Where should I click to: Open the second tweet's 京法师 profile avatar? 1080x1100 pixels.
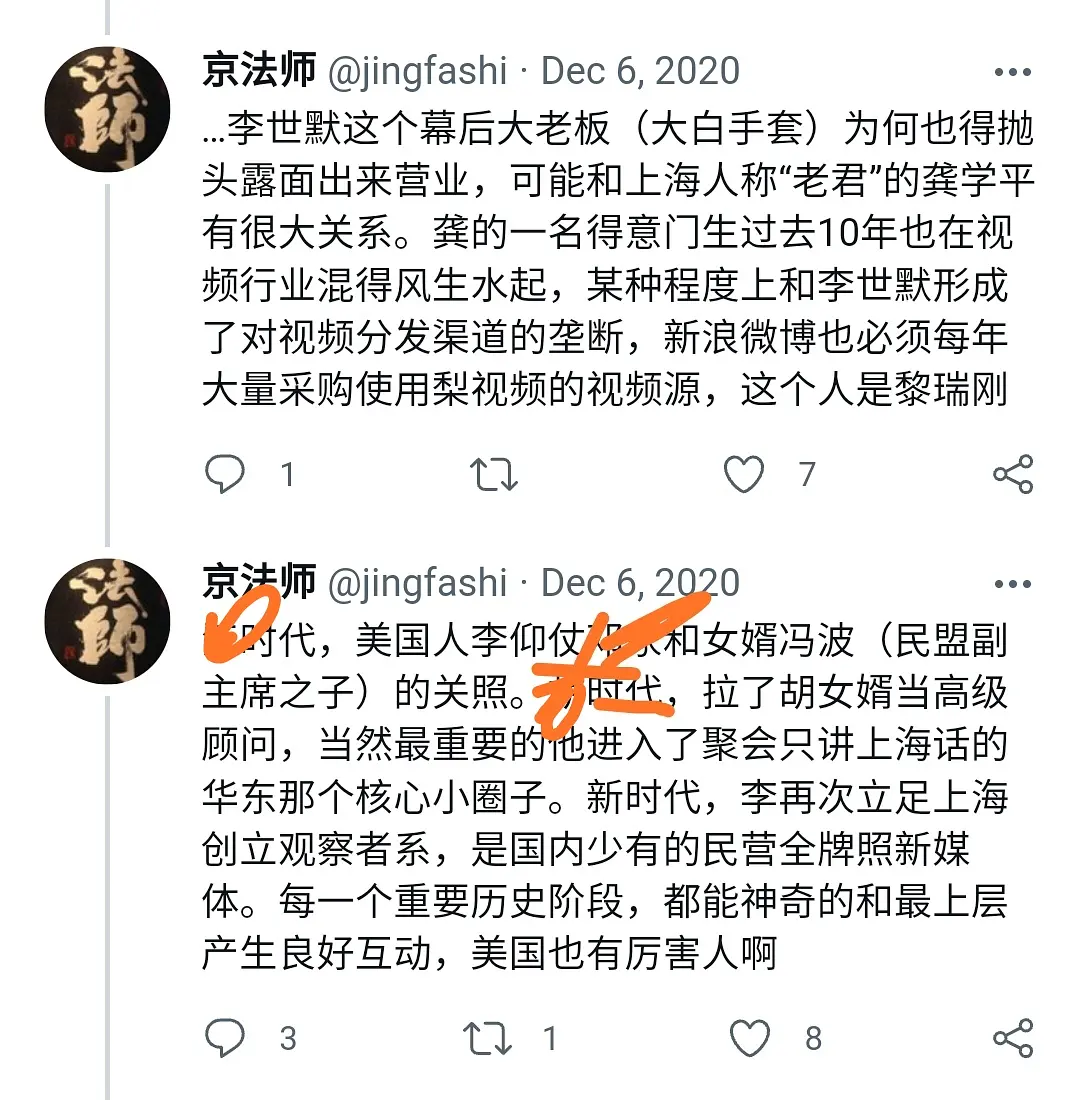107,622
